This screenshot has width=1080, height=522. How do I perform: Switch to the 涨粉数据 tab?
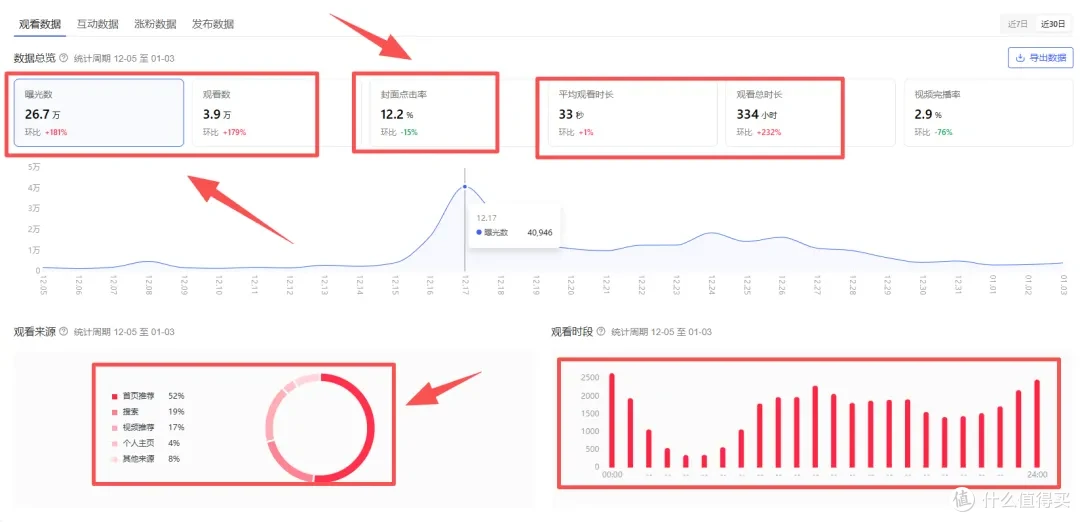pyautogui.click(x=155, y=24)
